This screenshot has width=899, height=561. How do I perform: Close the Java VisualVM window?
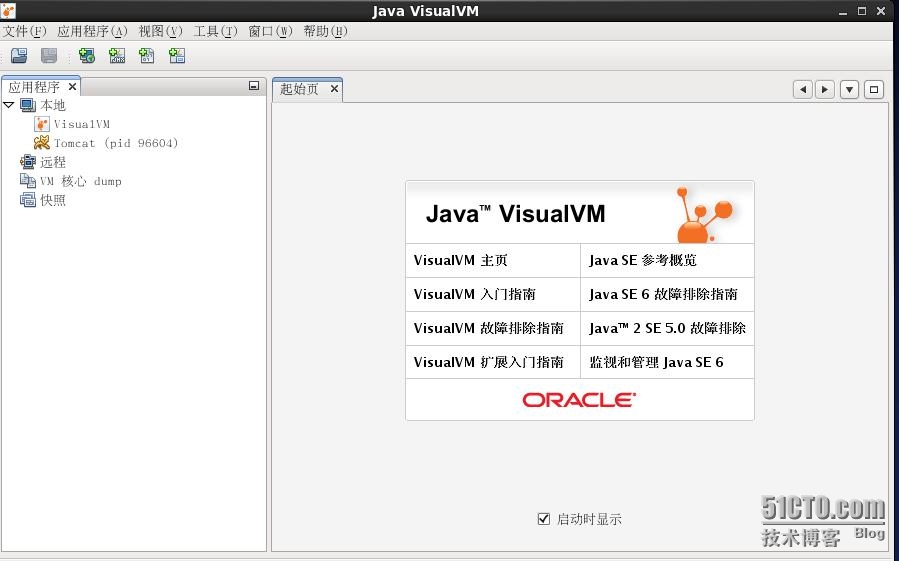pyautogui.click(x=881, y=11)
